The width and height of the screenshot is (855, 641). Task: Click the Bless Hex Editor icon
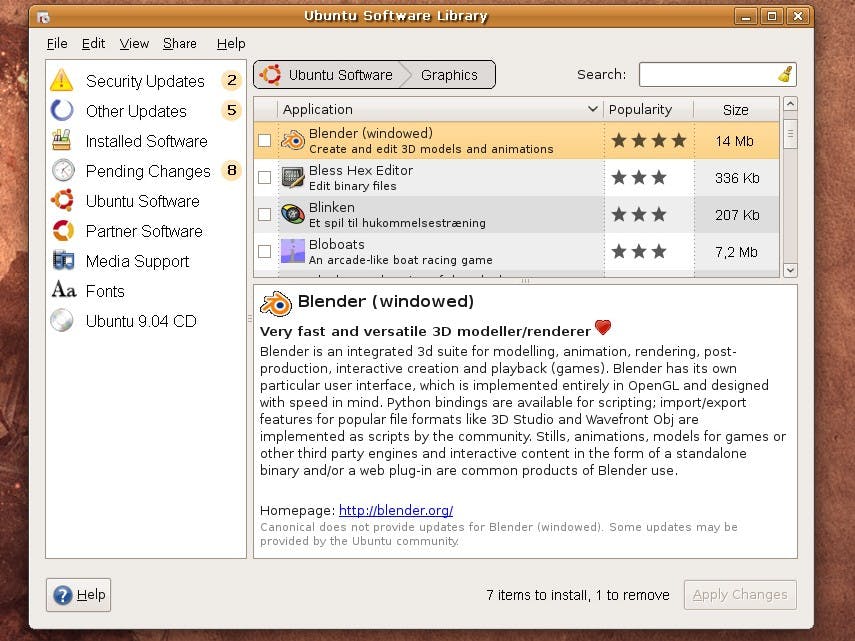tap(292, 178)
